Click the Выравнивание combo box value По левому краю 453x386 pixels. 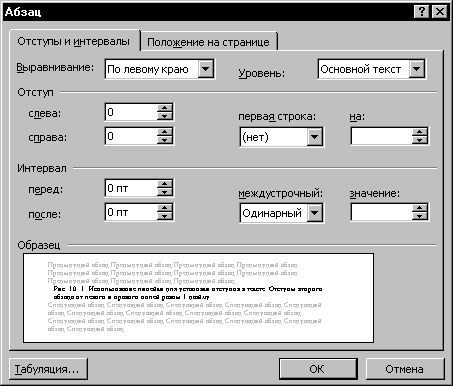tap(152, 69)
